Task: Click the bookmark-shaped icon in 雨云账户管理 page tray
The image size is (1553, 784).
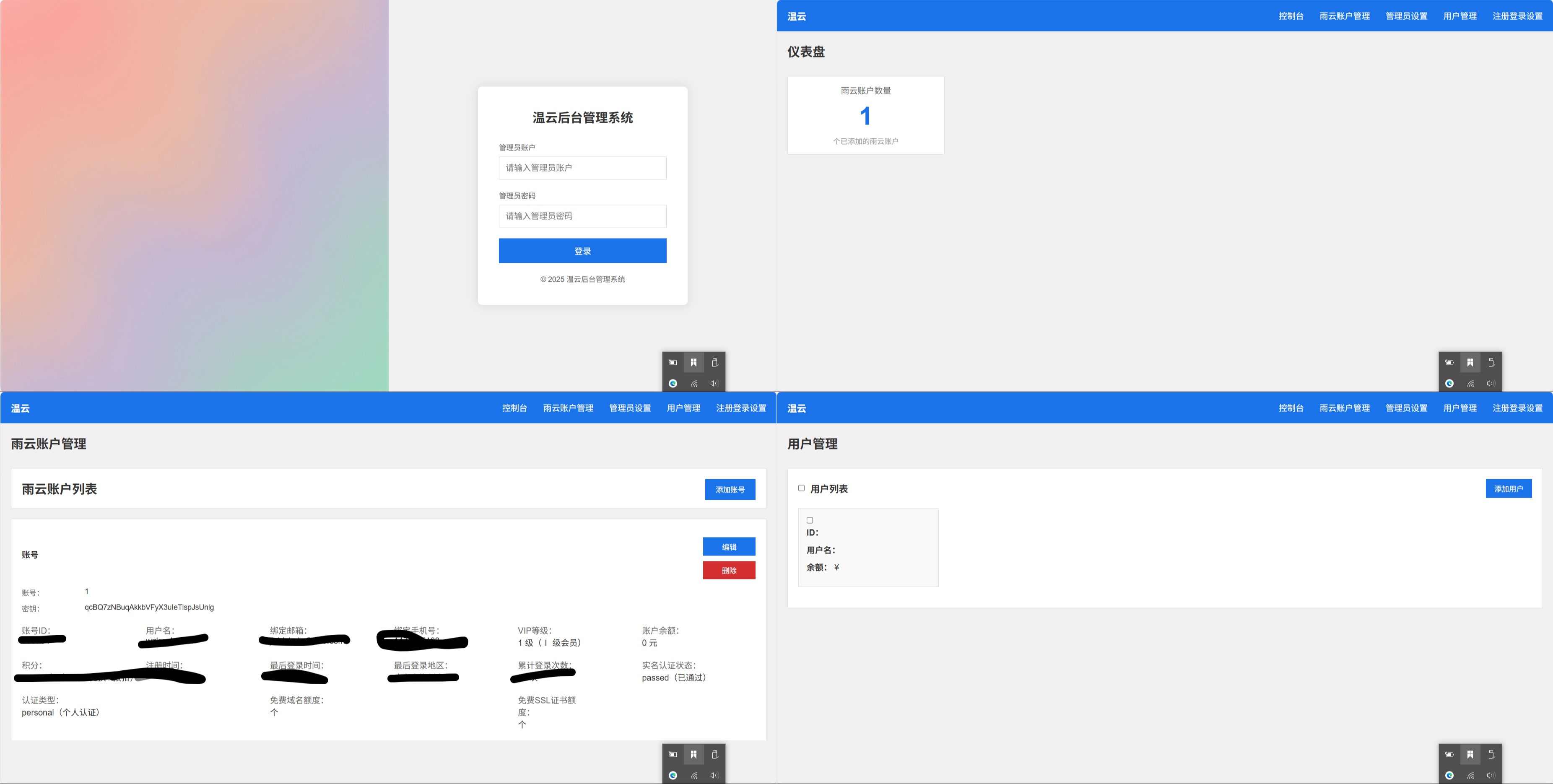Action: point(694,755)
